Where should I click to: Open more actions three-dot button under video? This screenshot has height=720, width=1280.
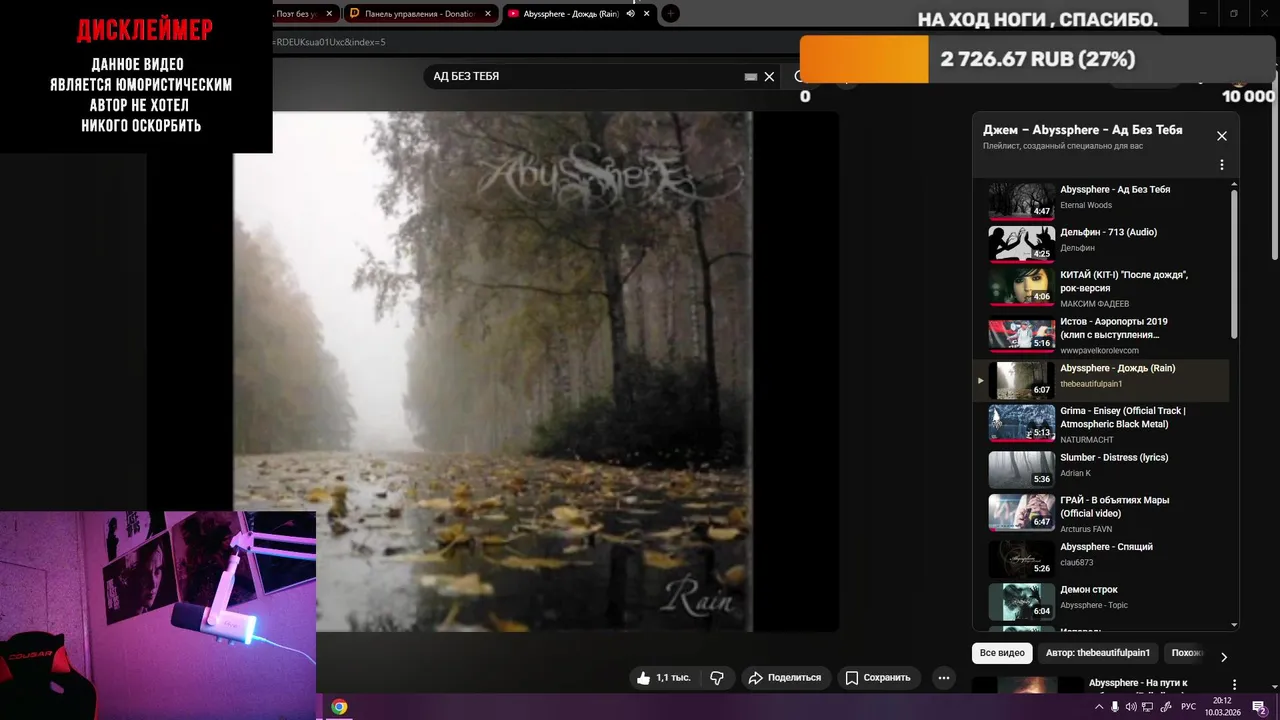(x=943, y=678)
